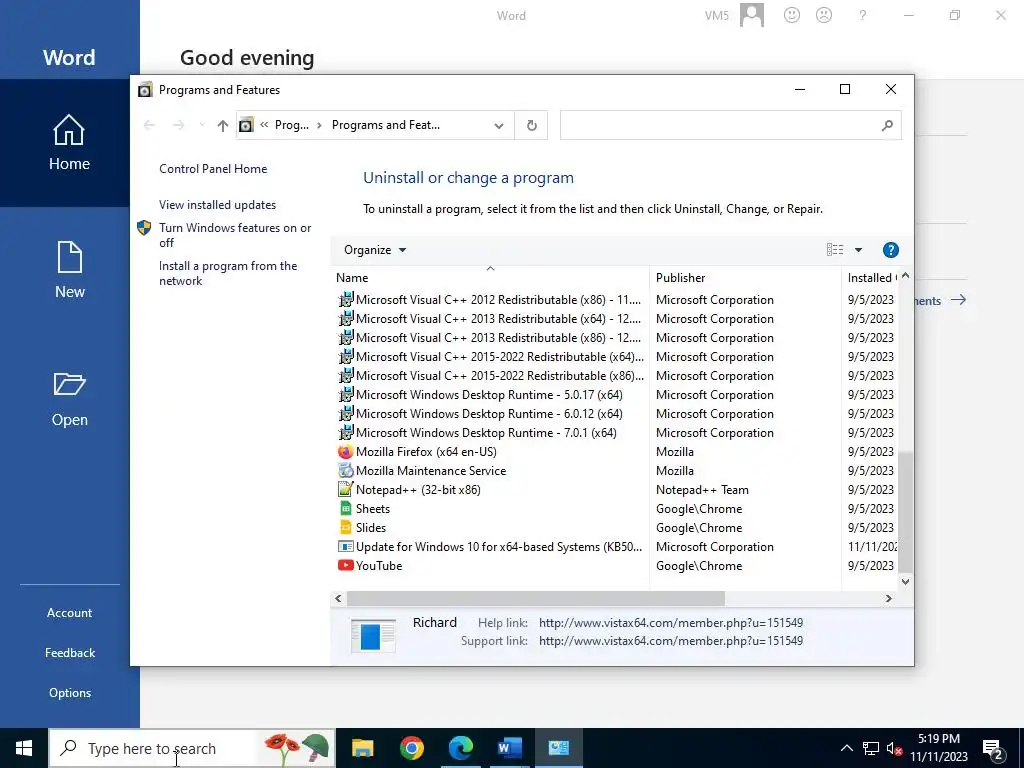
Task: Expand the view options dropdown arrow
Action: 858,250
